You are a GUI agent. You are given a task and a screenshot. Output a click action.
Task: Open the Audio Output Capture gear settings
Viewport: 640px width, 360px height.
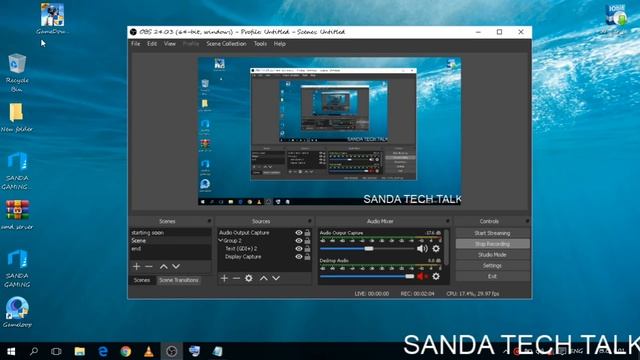pyautogui.click(x=436, y=248)
